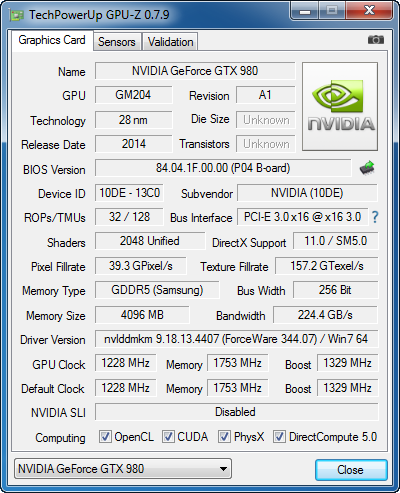Click the GPU-Z title bar app icon

(x=17, y=15)
